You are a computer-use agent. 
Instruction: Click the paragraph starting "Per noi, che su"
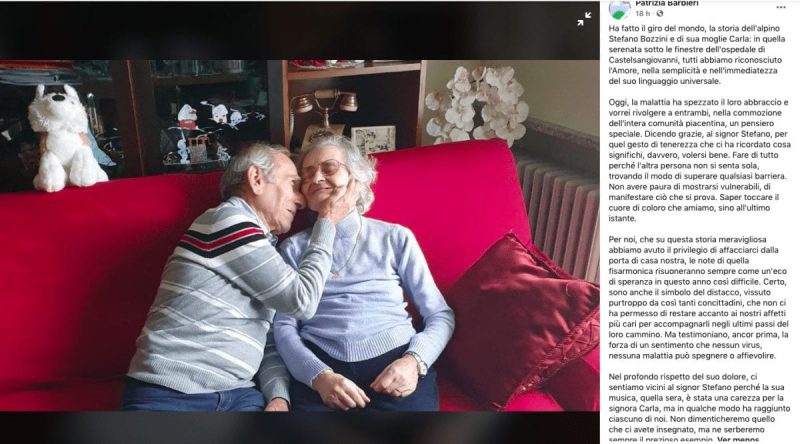[x=699, y=297]
